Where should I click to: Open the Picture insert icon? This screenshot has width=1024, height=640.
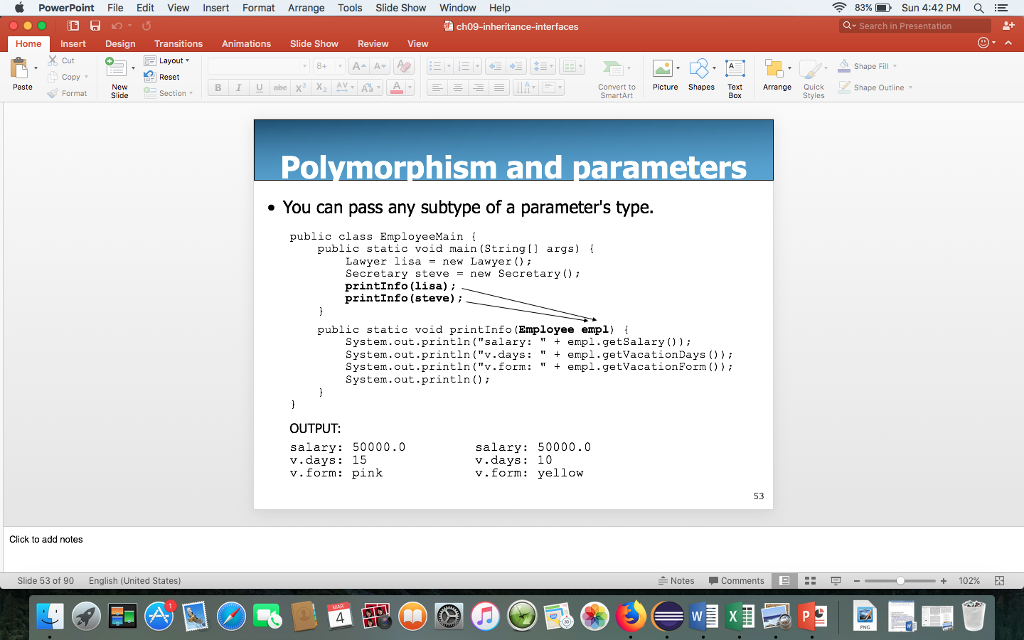(x=662, y=68)
